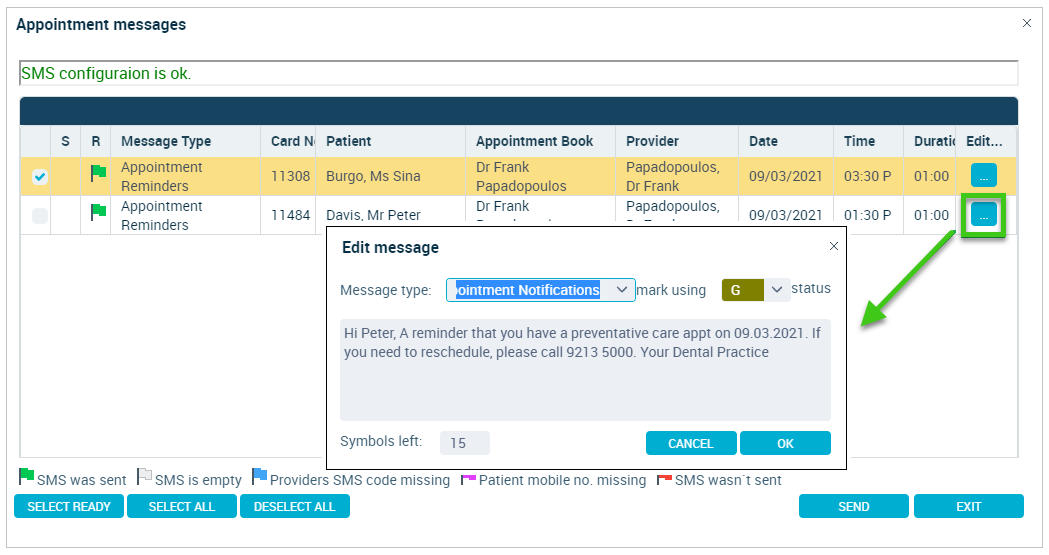Click the R column header

96,141
